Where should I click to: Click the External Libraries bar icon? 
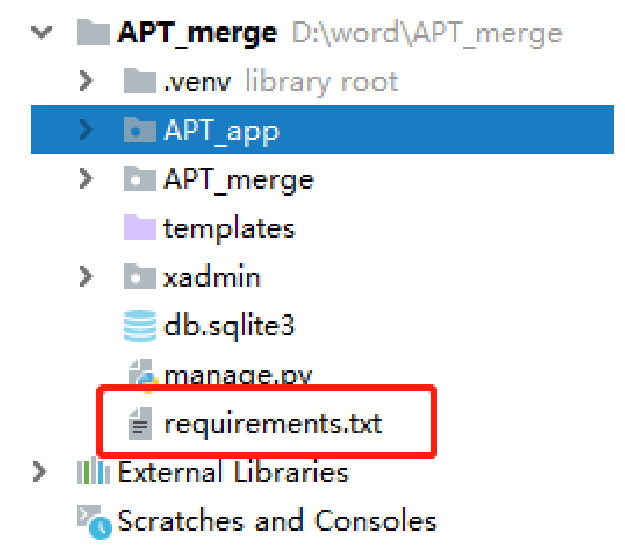[93, 470]
